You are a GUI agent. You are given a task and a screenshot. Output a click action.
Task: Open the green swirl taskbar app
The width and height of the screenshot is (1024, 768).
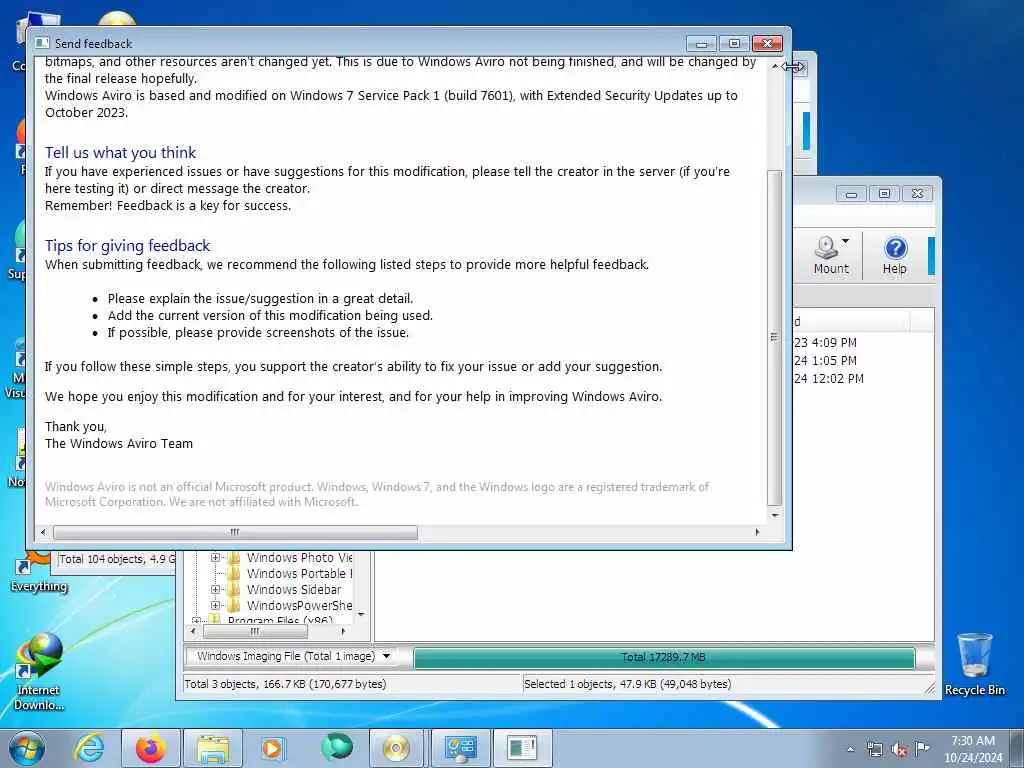point(336,747)
